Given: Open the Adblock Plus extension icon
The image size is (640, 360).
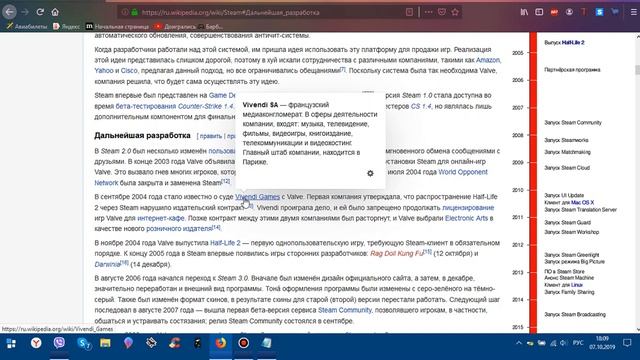Looking at the screenshot, I should (x=554, y=12).
